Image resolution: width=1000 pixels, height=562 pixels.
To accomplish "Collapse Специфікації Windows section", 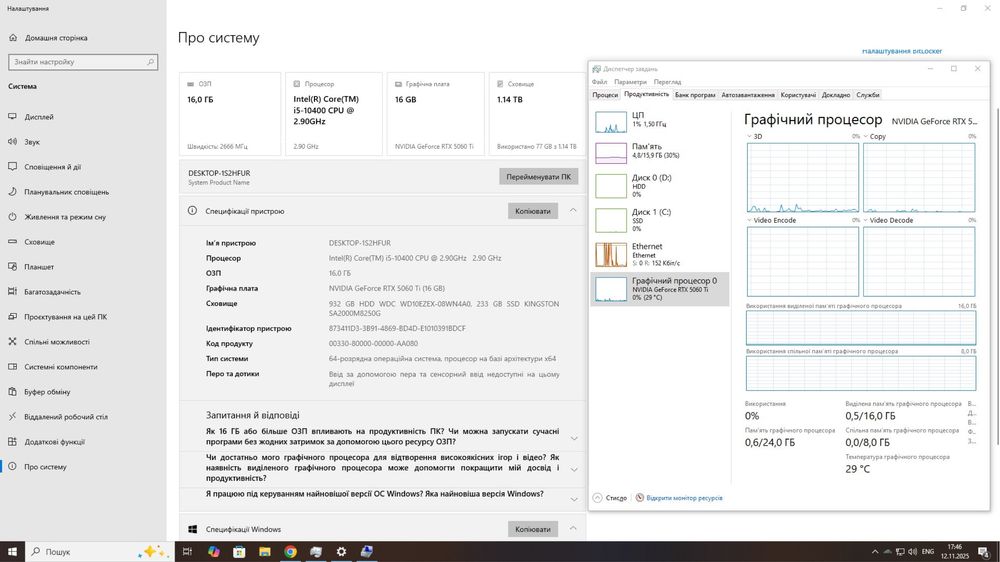I will click(573, 528).
